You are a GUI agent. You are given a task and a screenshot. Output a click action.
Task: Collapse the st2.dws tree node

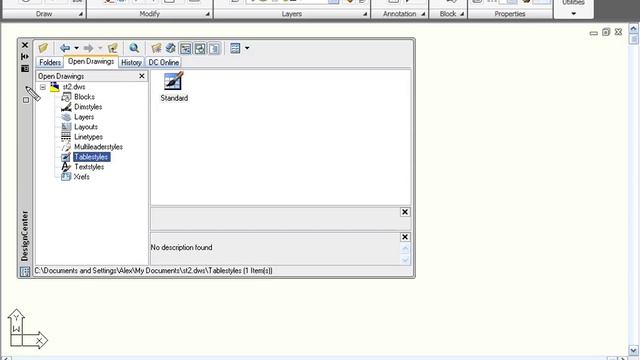(x=43, y=87)
